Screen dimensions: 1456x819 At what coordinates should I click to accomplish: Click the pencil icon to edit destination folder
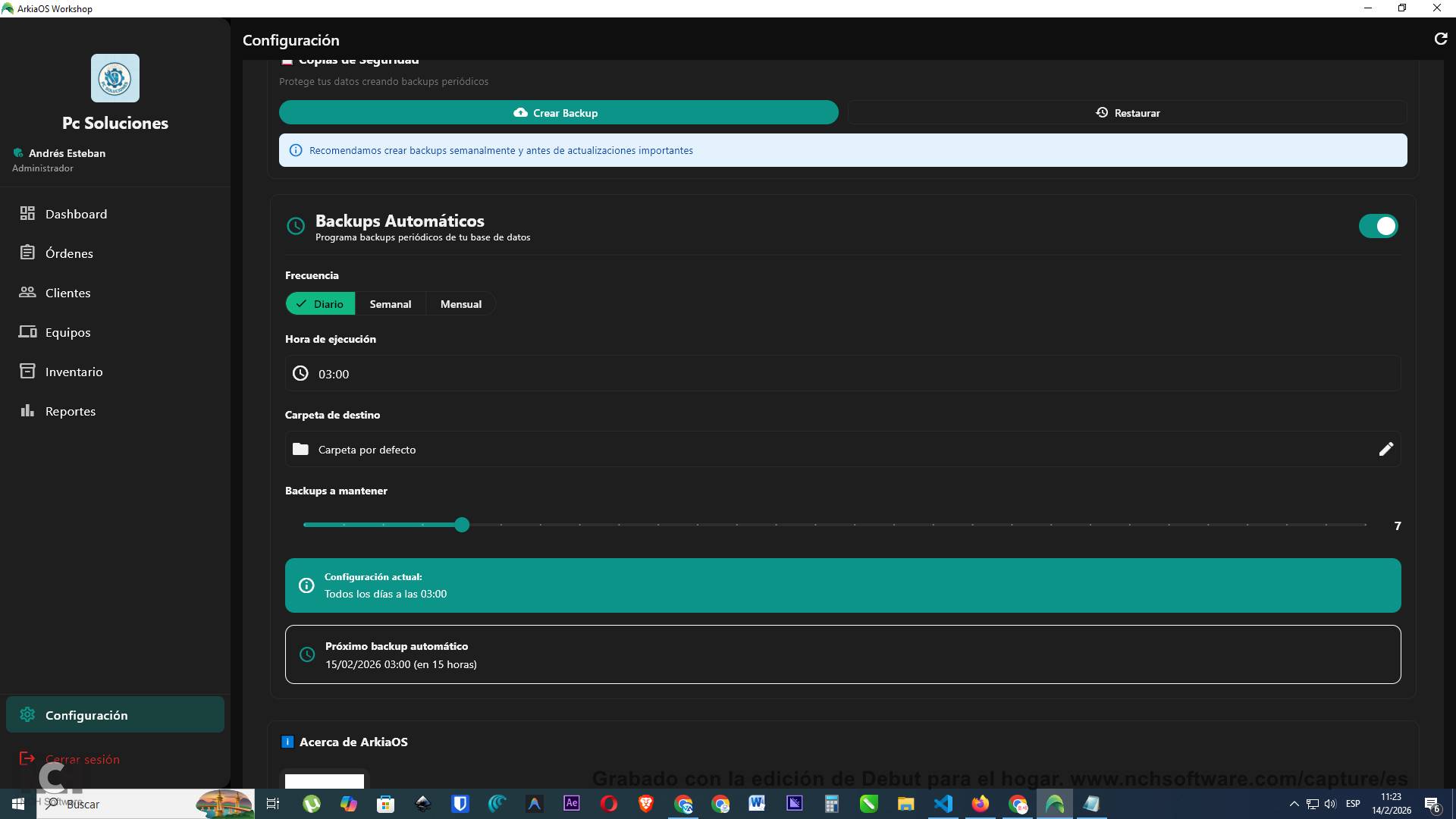pyautogui.click(x=1385, y=449)
